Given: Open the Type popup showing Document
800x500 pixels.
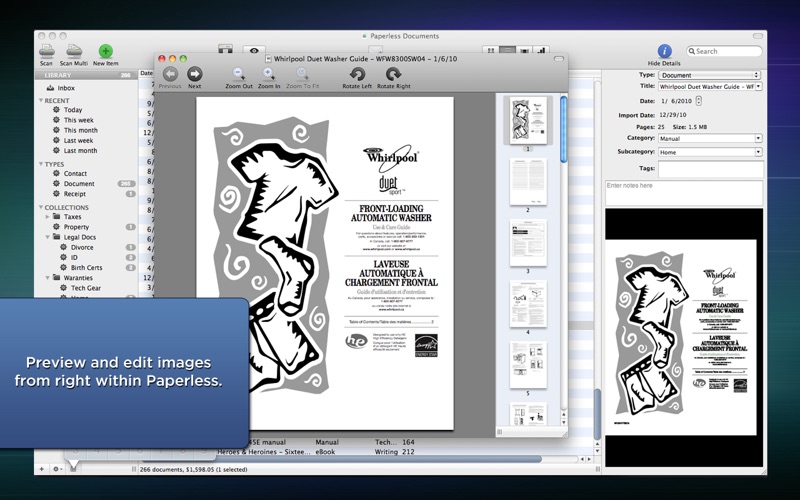Looking at the screenshot, I should 710,75.
